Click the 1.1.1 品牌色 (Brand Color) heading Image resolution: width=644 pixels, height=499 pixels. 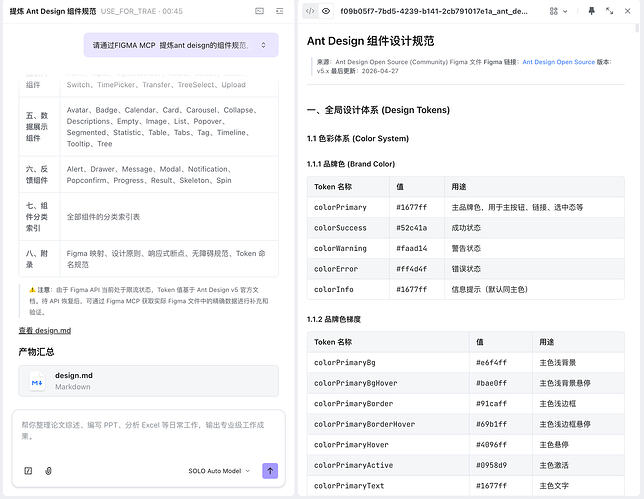[x=351, y=164]
